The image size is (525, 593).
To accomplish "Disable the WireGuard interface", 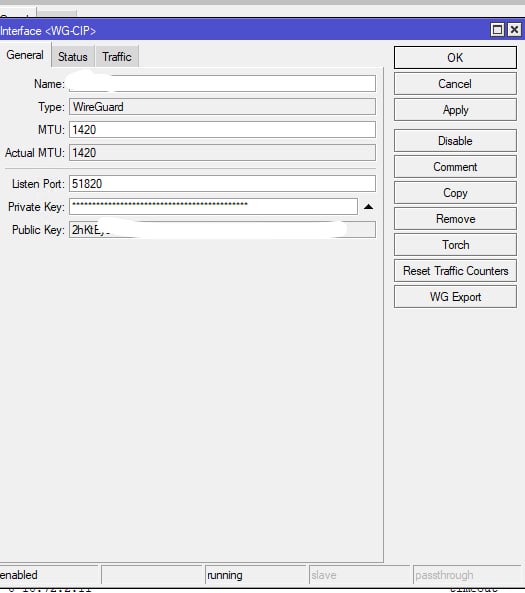I will (455, 141).
